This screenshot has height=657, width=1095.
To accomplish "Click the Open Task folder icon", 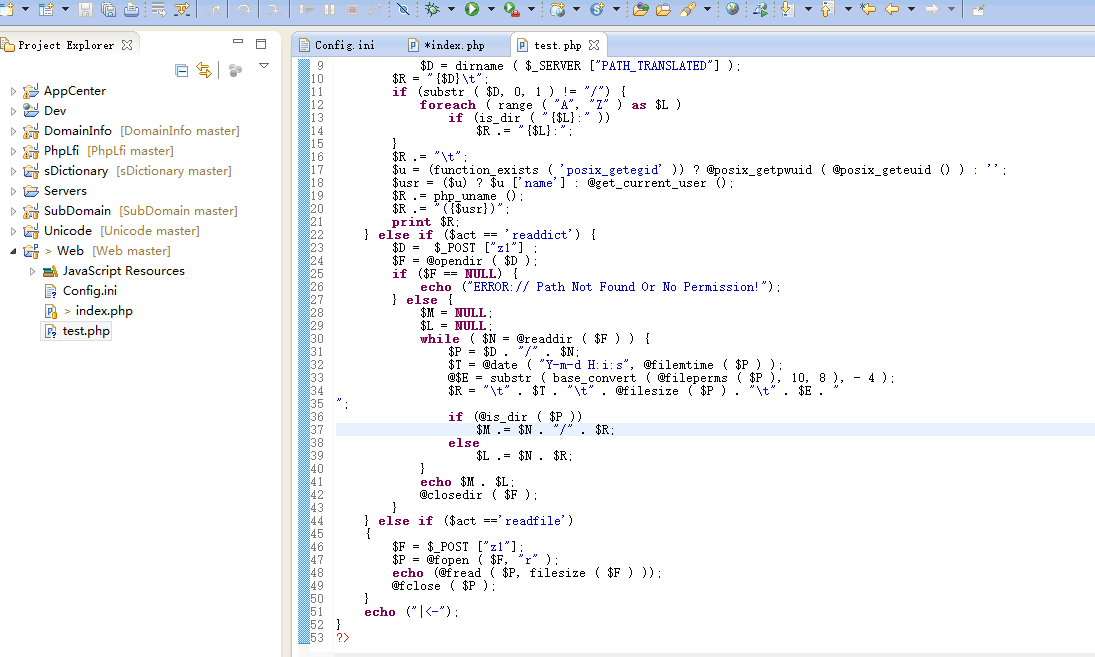I will (x=663, y=9).
